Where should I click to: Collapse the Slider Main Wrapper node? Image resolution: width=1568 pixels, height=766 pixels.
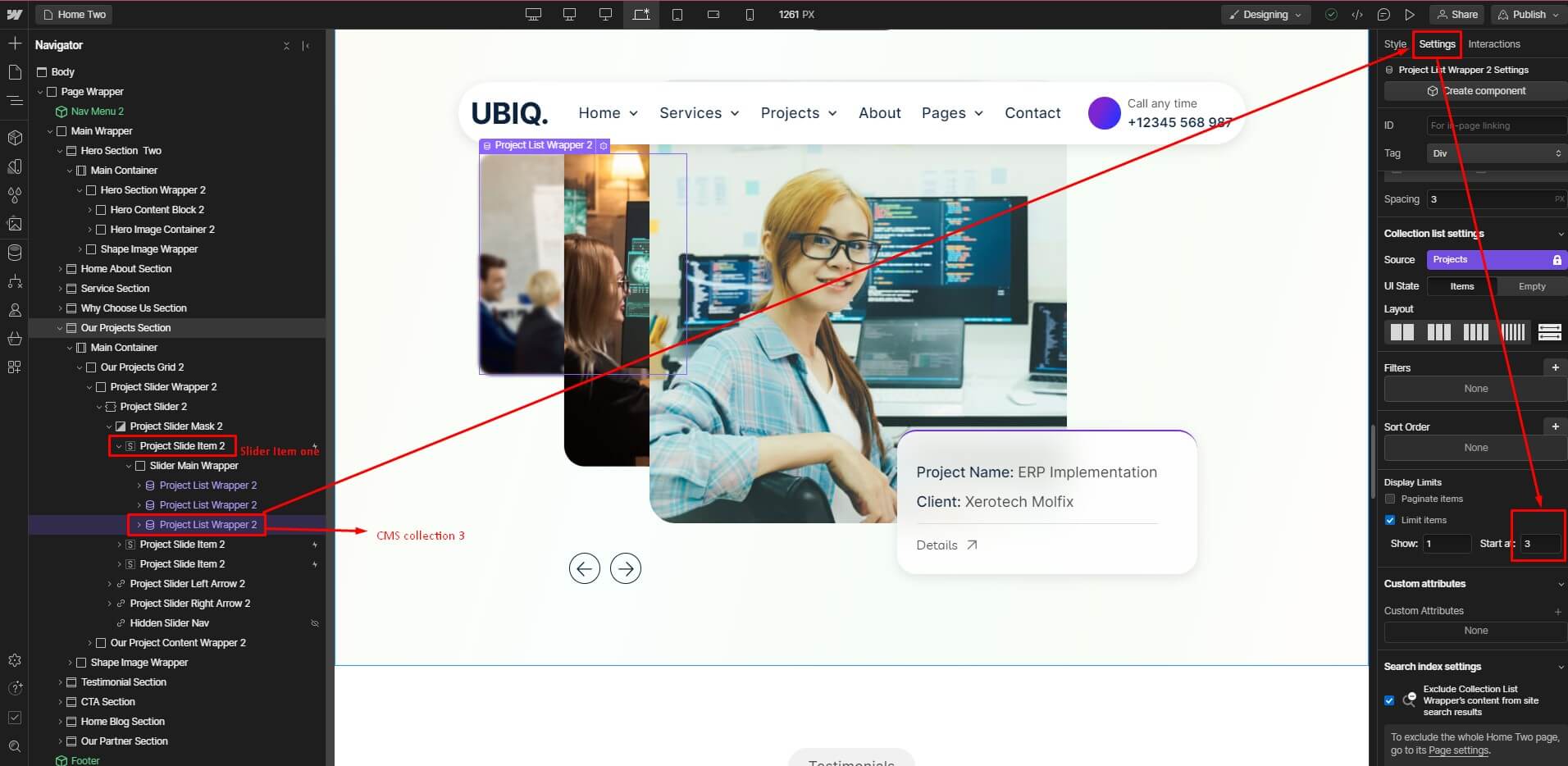129,466
